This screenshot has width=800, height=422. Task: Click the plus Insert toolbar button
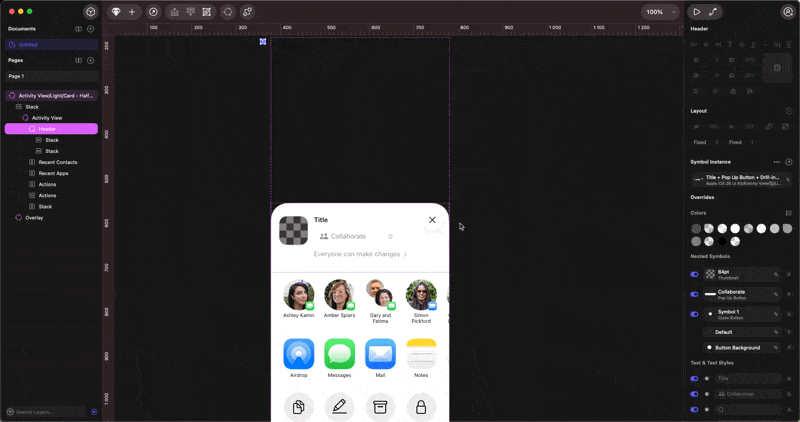pos(132,12)
